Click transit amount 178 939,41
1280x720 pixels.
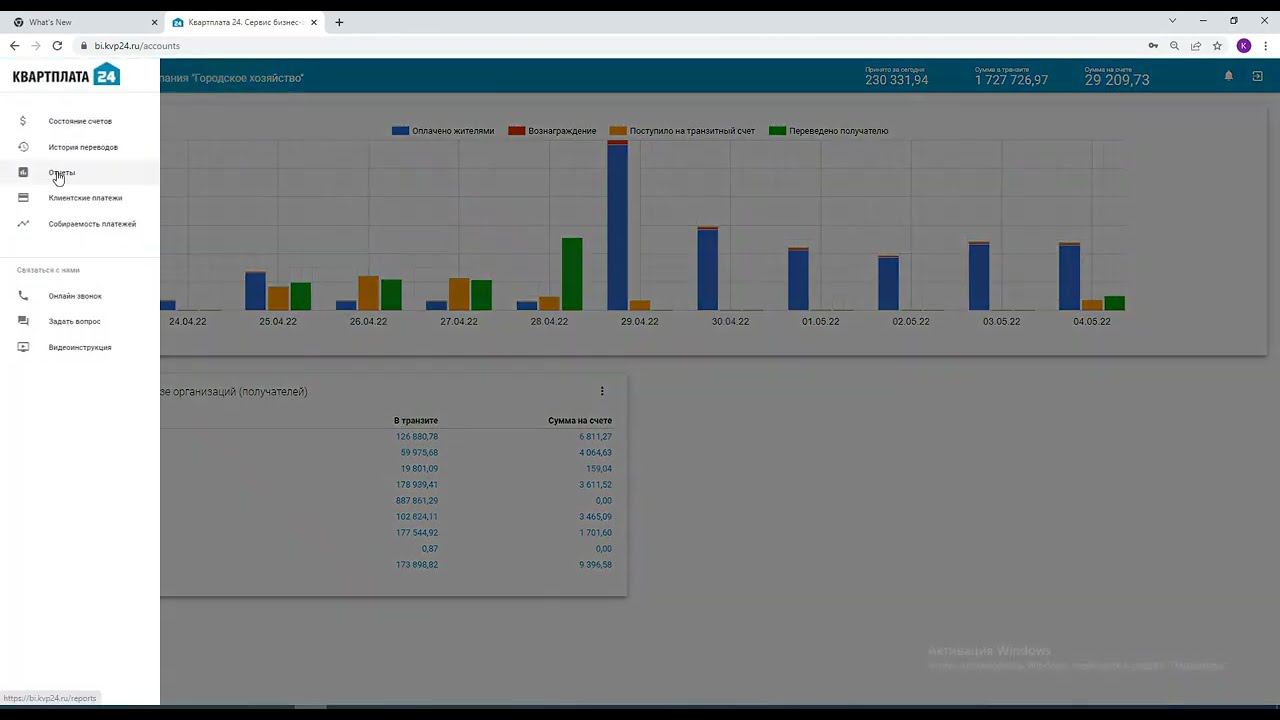click(417, 485)
